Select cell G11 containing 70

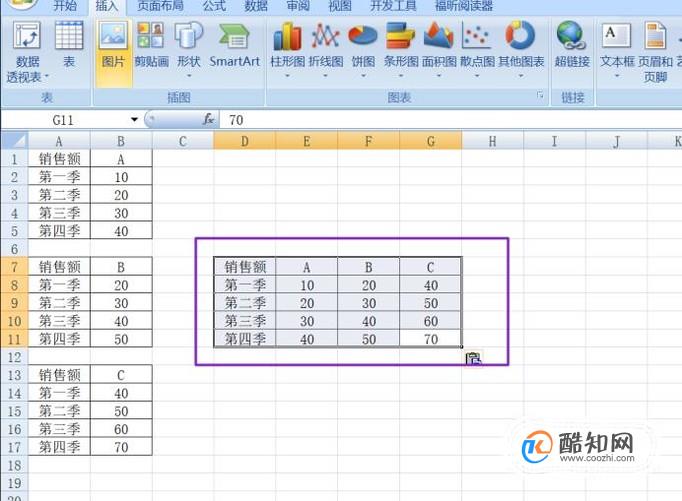tap(431, 339)
